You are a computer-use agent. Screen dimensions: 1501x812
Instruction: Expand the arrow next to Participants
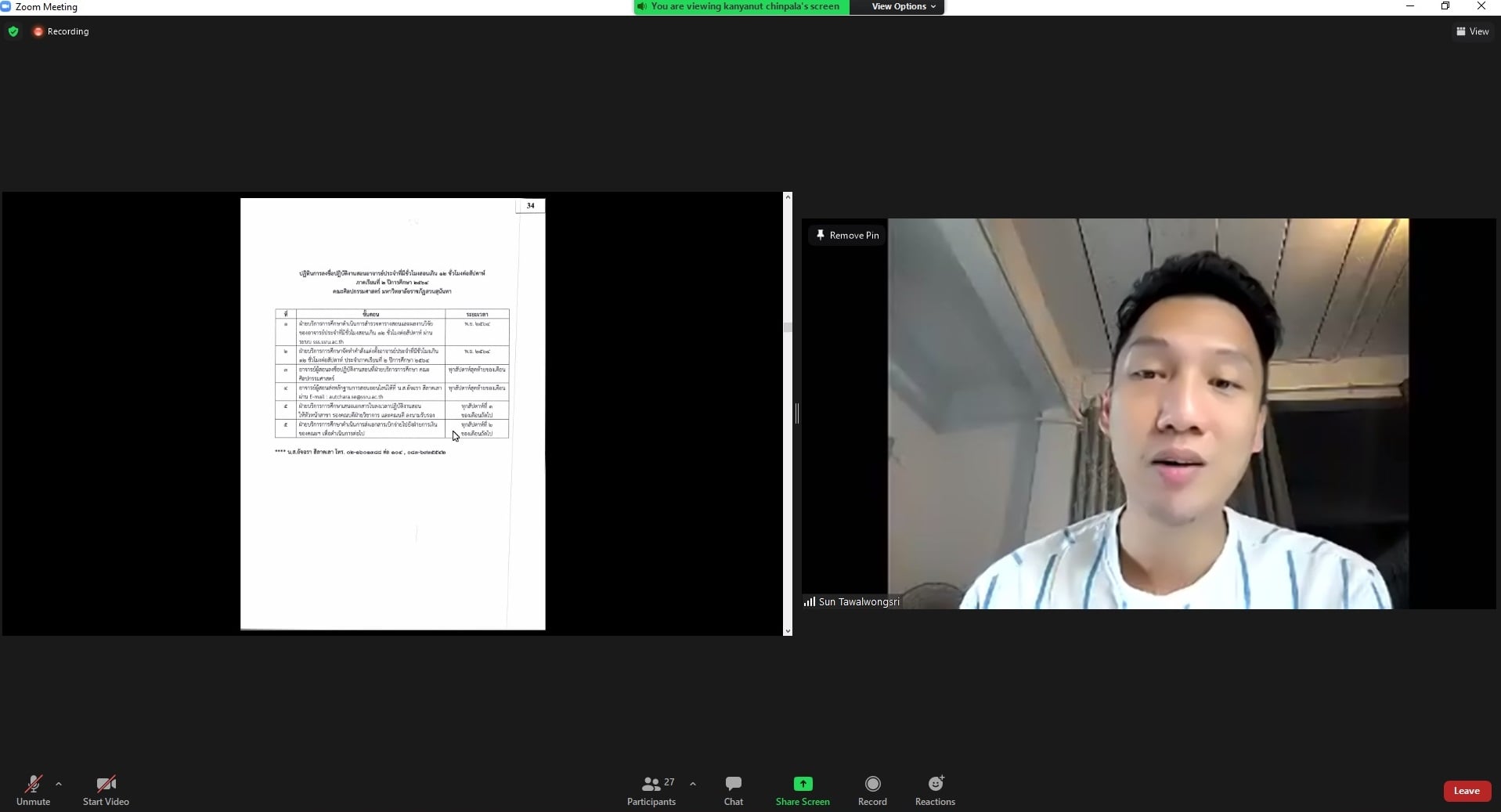[693, 783]
